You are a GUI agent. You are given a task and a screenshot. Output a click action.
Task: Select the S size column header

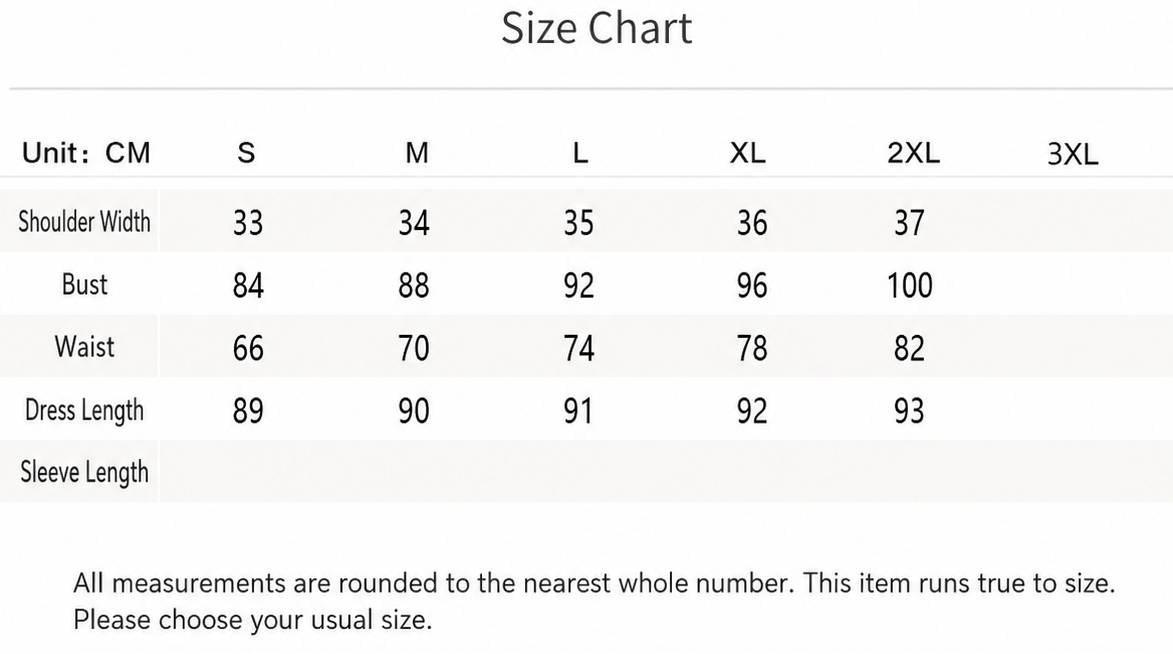point(246,153)
